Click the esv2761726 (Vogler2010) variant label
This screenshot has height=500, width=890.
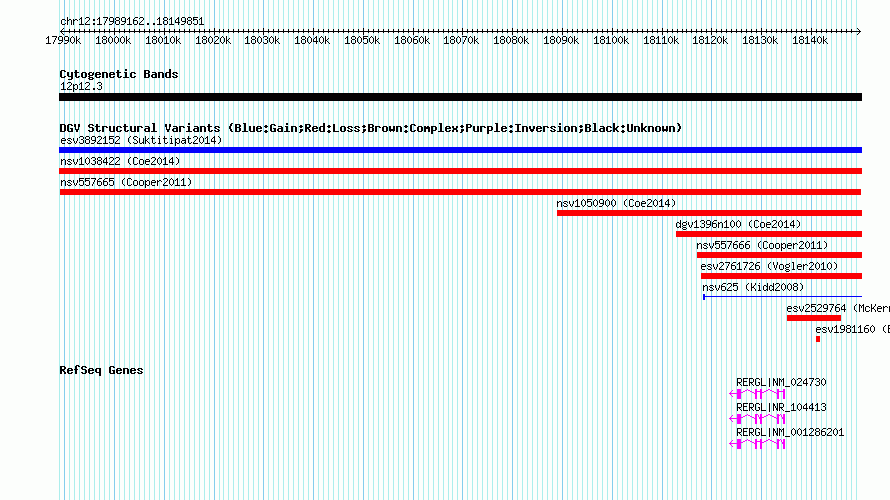[769, 266]
